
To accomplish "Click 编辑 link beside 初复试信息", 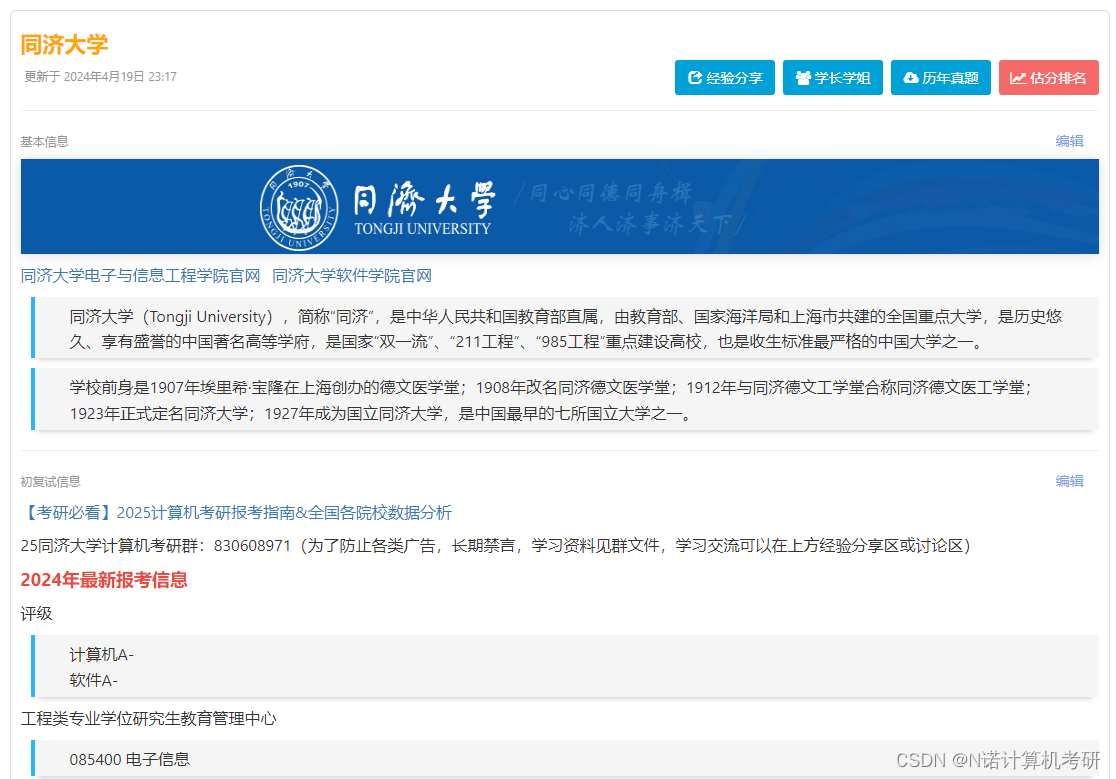I will pos(1069,481).
